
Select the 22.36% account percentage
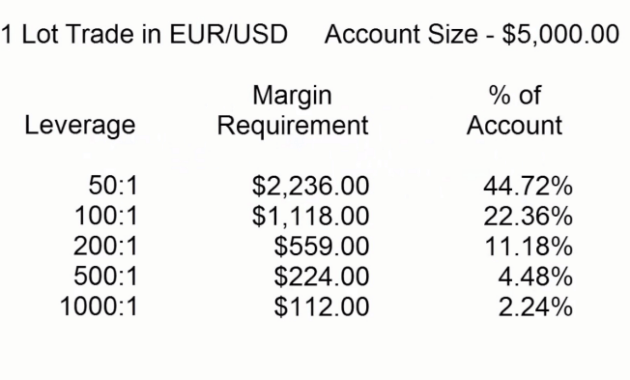tap(528, 216)
